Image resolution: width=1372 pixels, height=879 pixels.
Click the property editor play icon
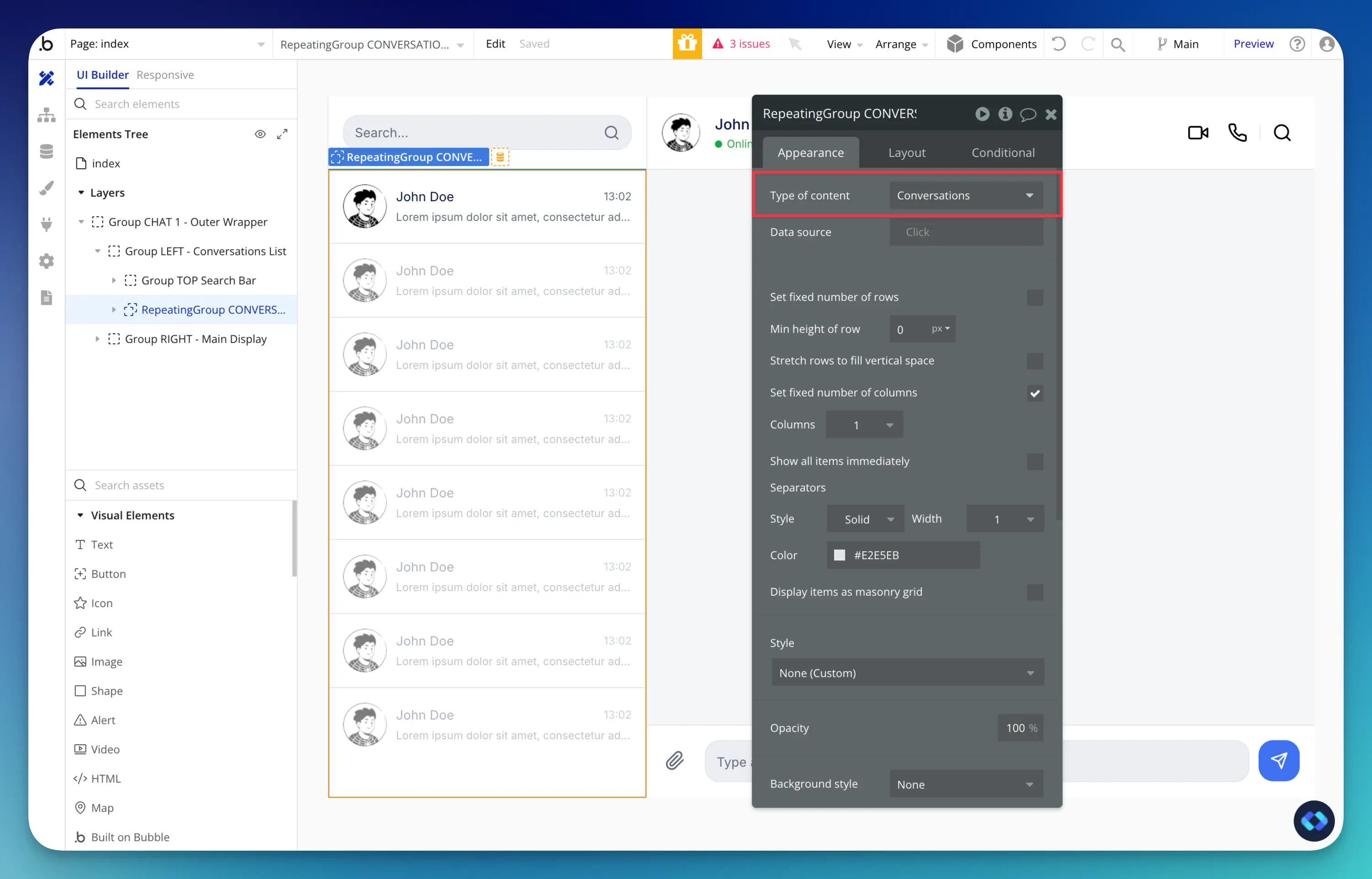point(982,114)
